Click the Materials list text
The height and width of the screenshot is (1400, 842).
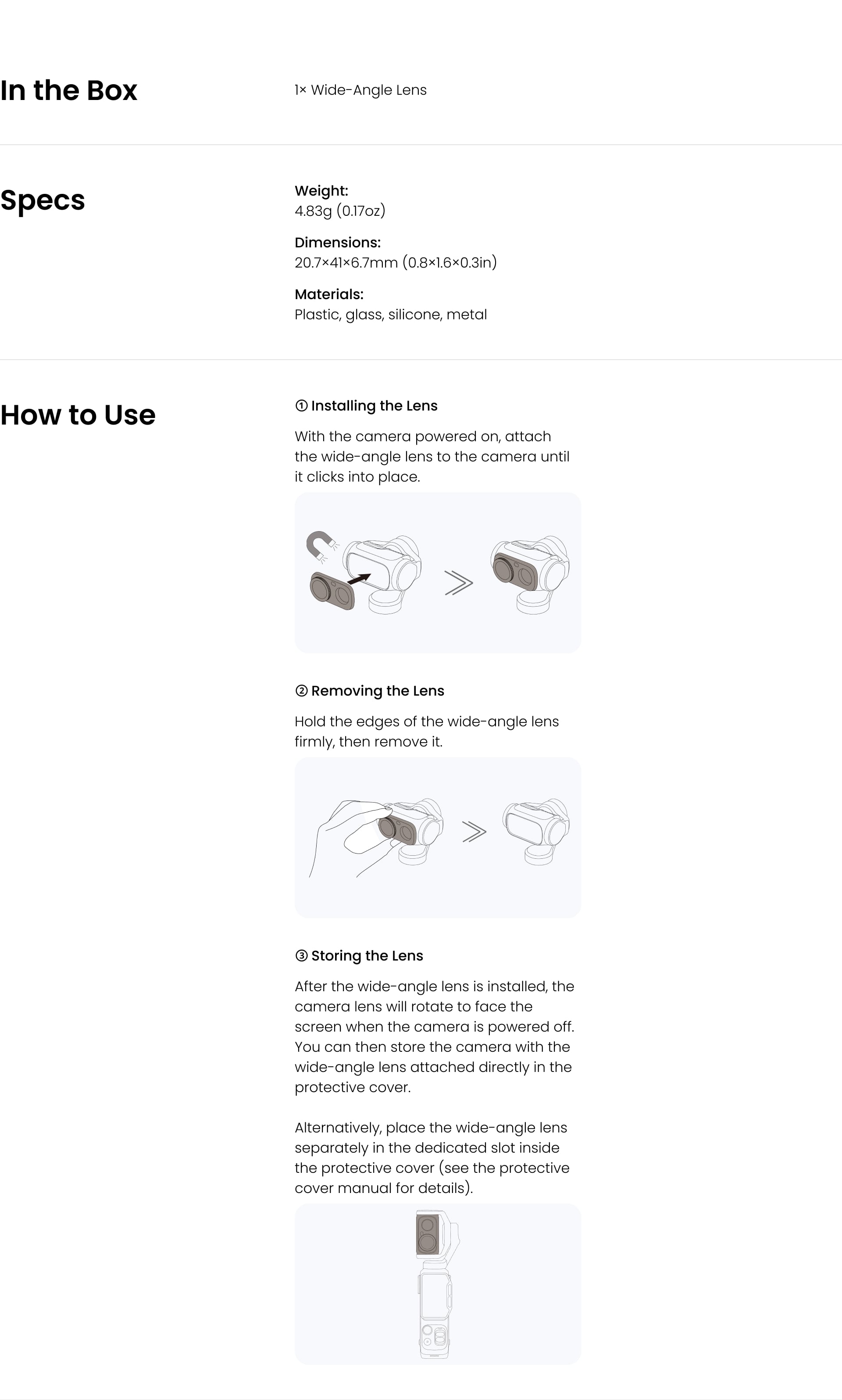pyautogui.click(x=390, y=314)
